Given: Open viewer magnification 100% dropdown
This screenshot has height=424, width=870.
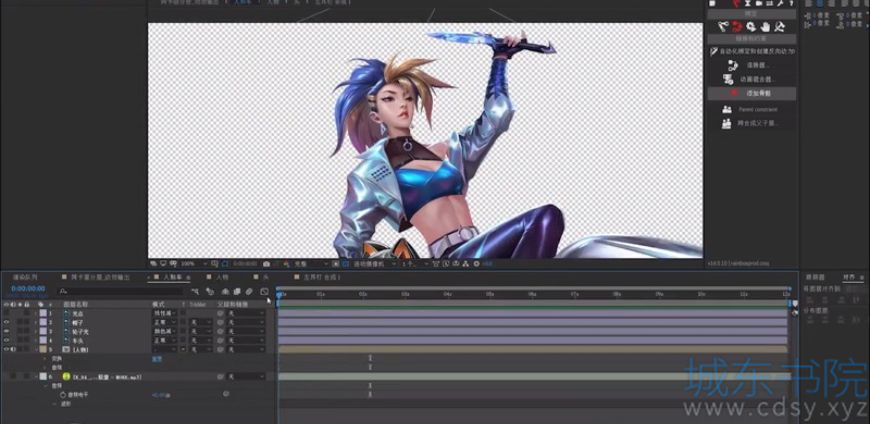Looking at the screenshot, I should [193, 264].
